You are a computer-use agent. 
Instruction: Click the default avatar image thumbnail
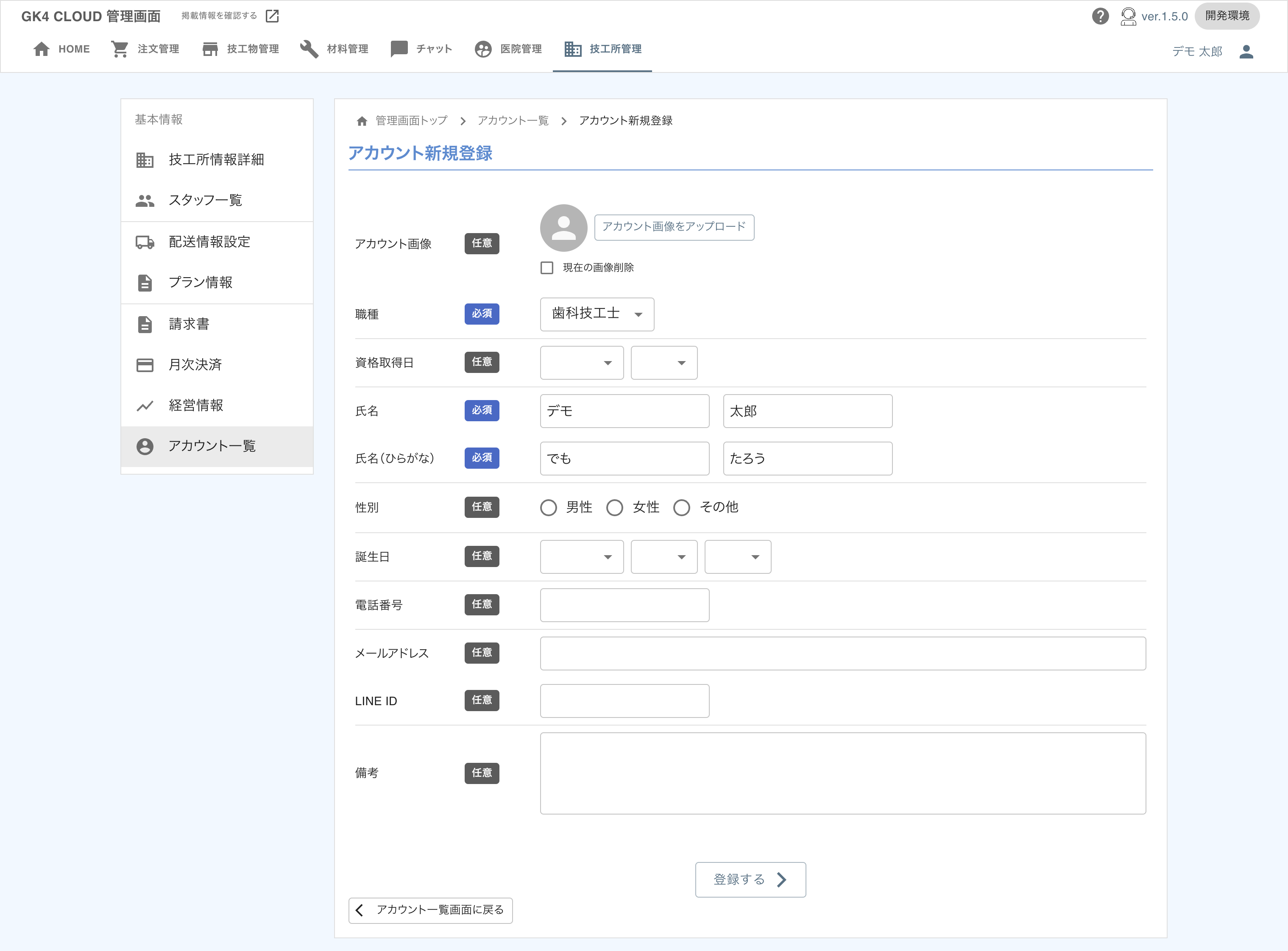click(x=563, y=228)
